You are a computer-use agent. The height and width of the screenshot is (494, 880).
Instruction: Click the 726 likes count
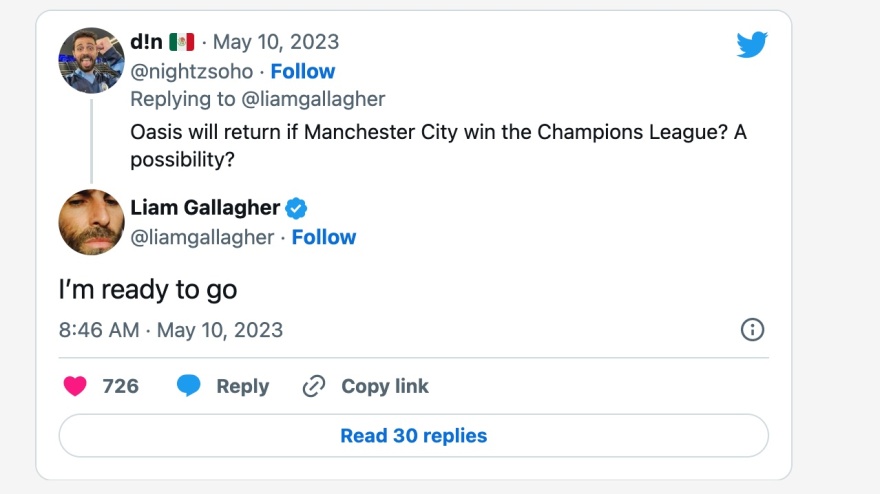tap(121, 386)
